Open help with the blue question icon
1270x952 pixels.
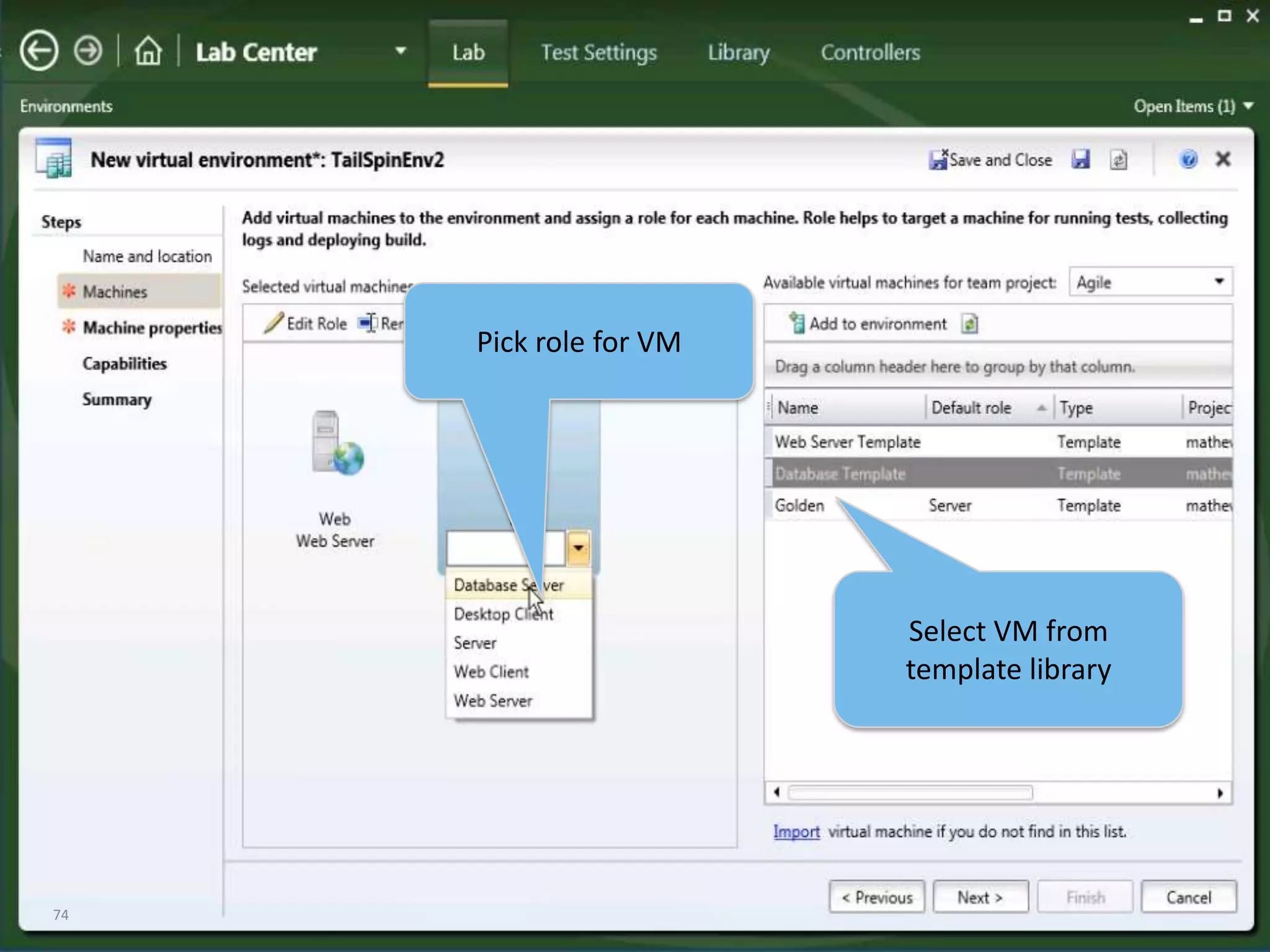pos(1188,160)
